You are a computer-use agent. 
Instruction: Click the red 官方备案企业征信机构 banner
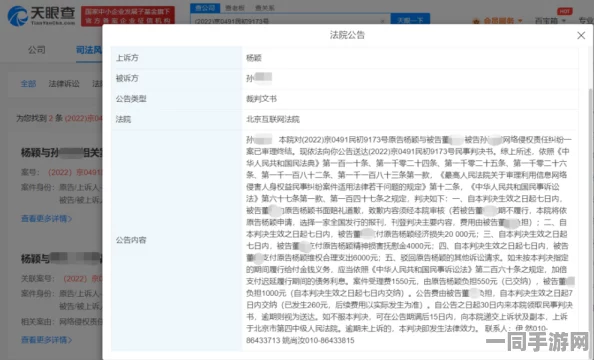pos(128,16)
